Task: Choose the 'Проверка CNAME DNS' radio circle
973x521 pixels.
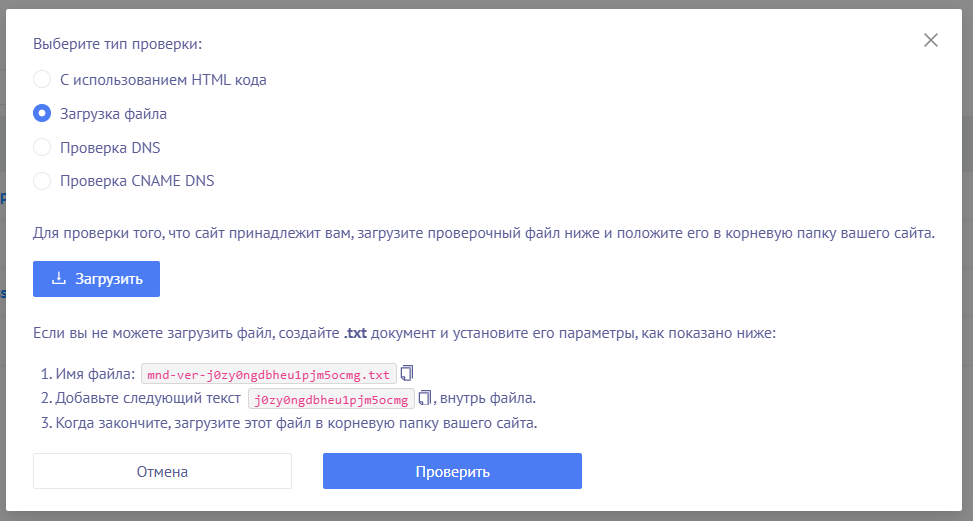Action: click(x=42, y=181)
